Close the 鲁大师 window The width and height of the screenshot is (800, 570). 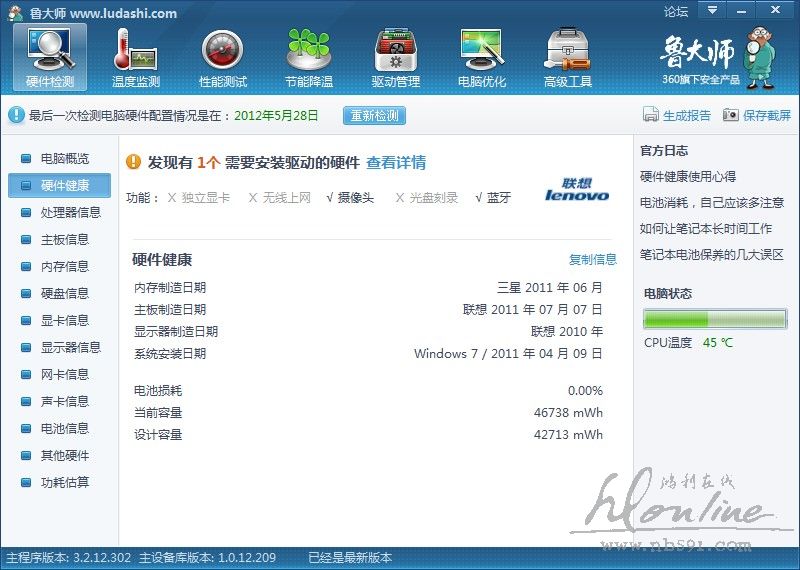(776, 10)
